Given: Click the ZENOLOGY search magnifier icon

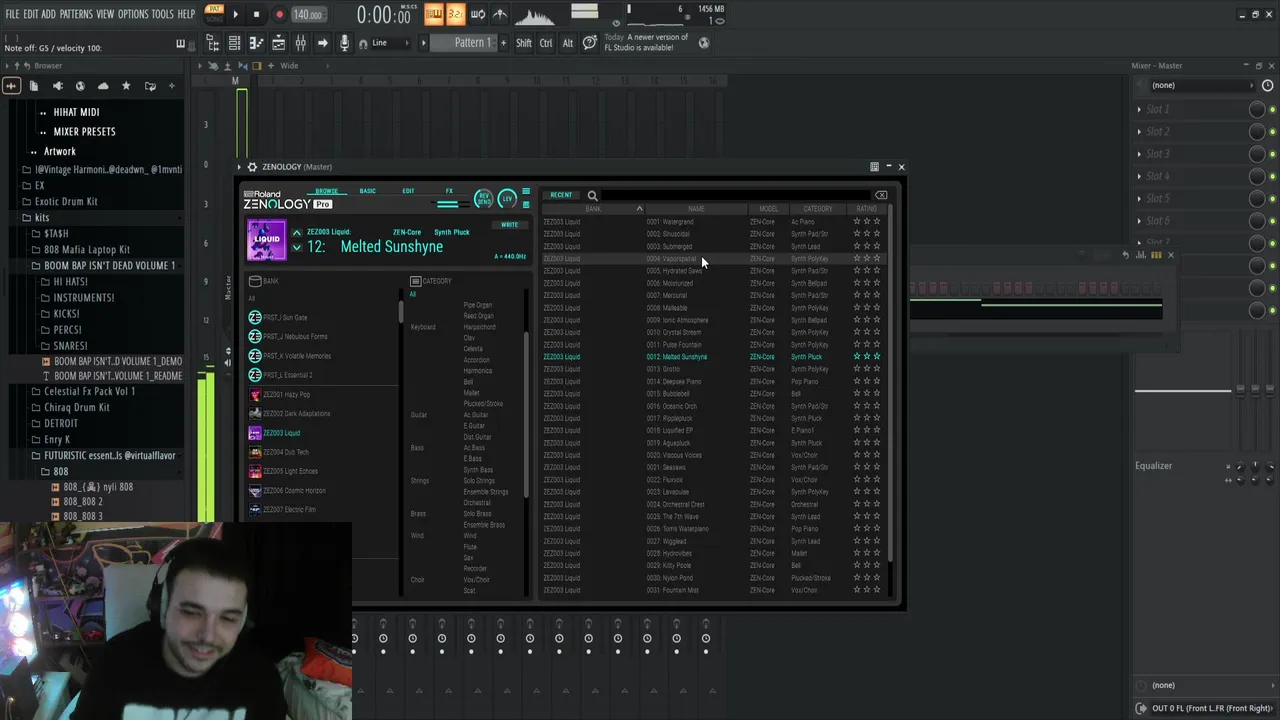Looking at the screenshot, I should click(x=592, y=196).
